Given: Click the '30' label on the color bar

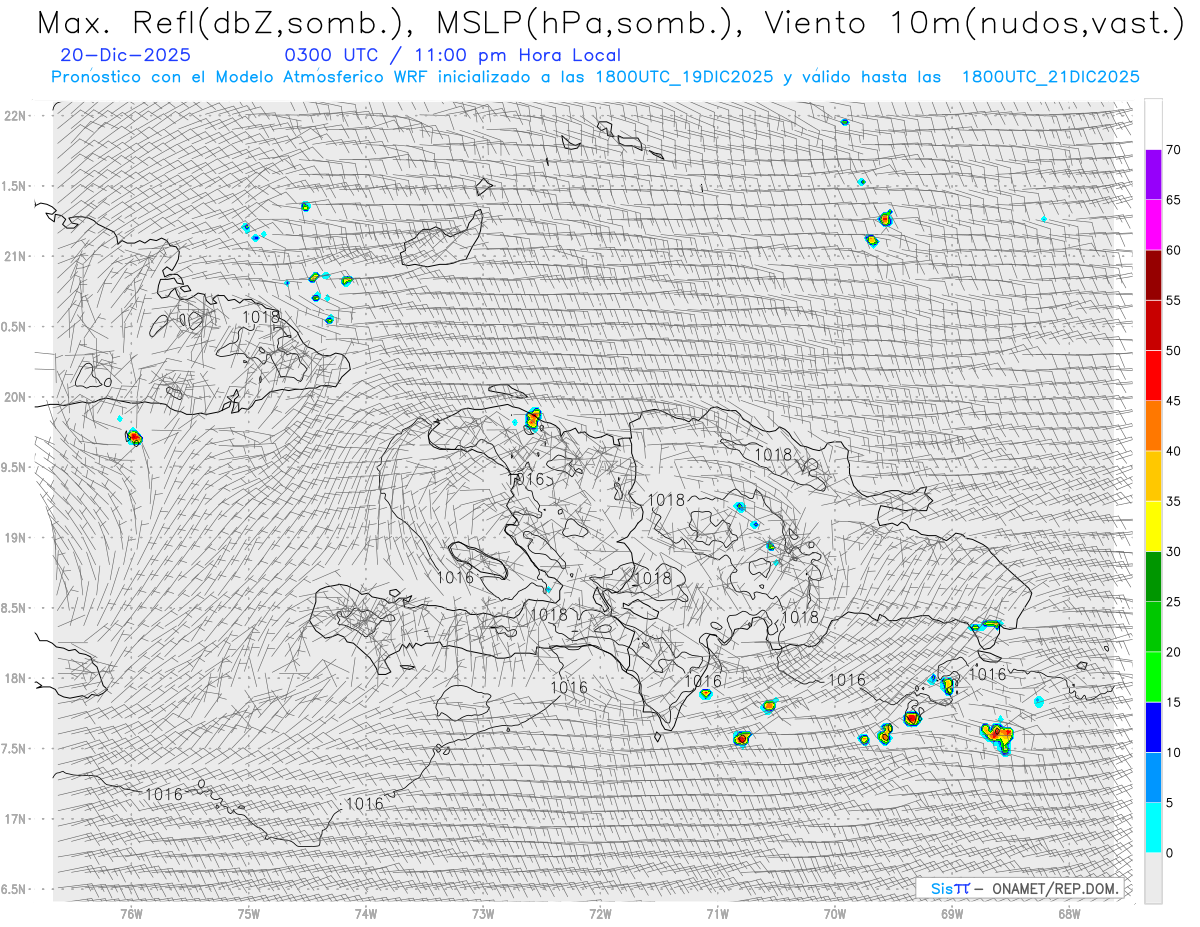Looking at the screenshot, I should pos(1174,552).
